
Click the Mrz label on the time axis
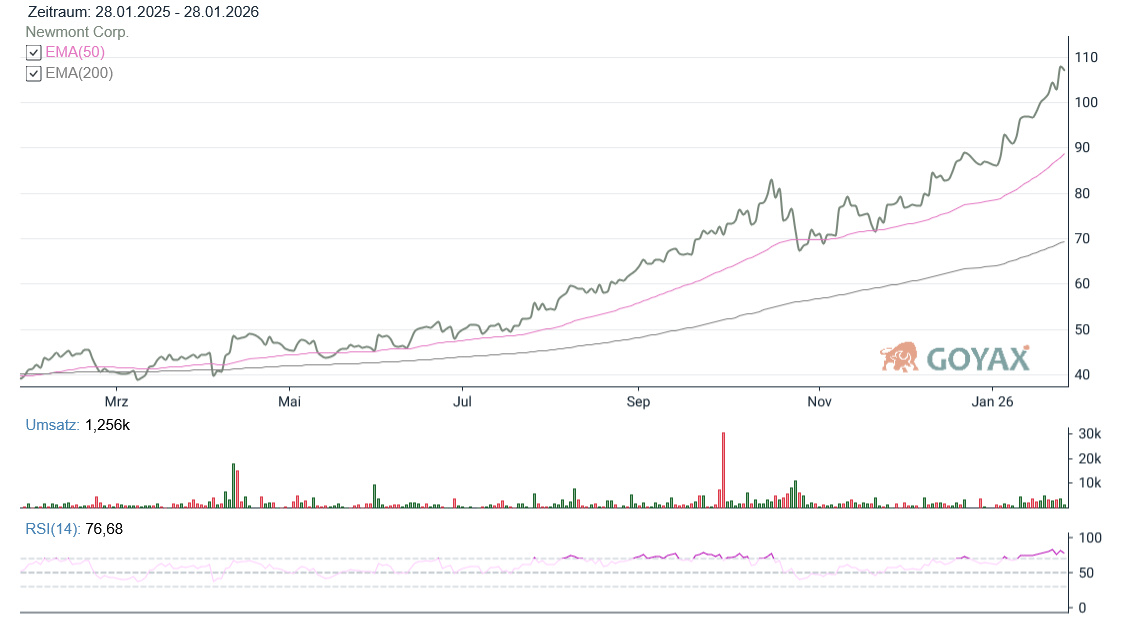pos(116,402)
